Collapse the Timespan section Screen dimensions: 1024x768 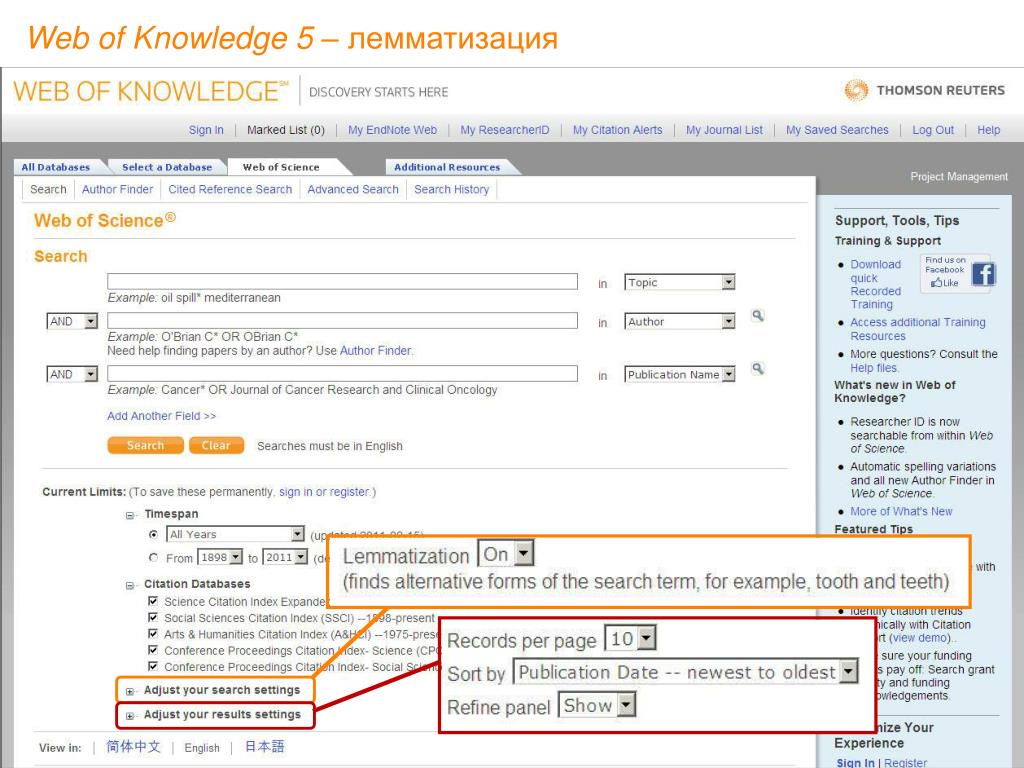click(x=129, y=515)
